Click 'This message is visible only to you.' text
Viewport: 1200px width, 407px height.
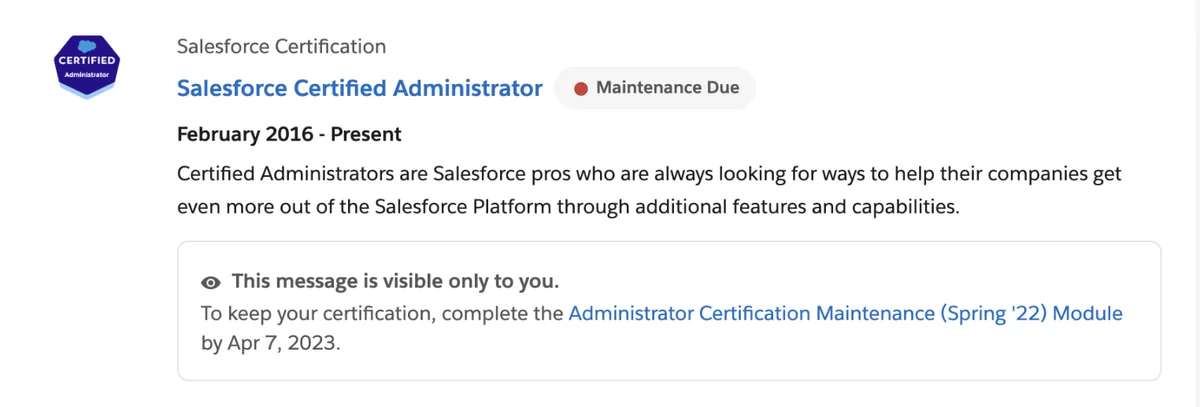point(395,281)
